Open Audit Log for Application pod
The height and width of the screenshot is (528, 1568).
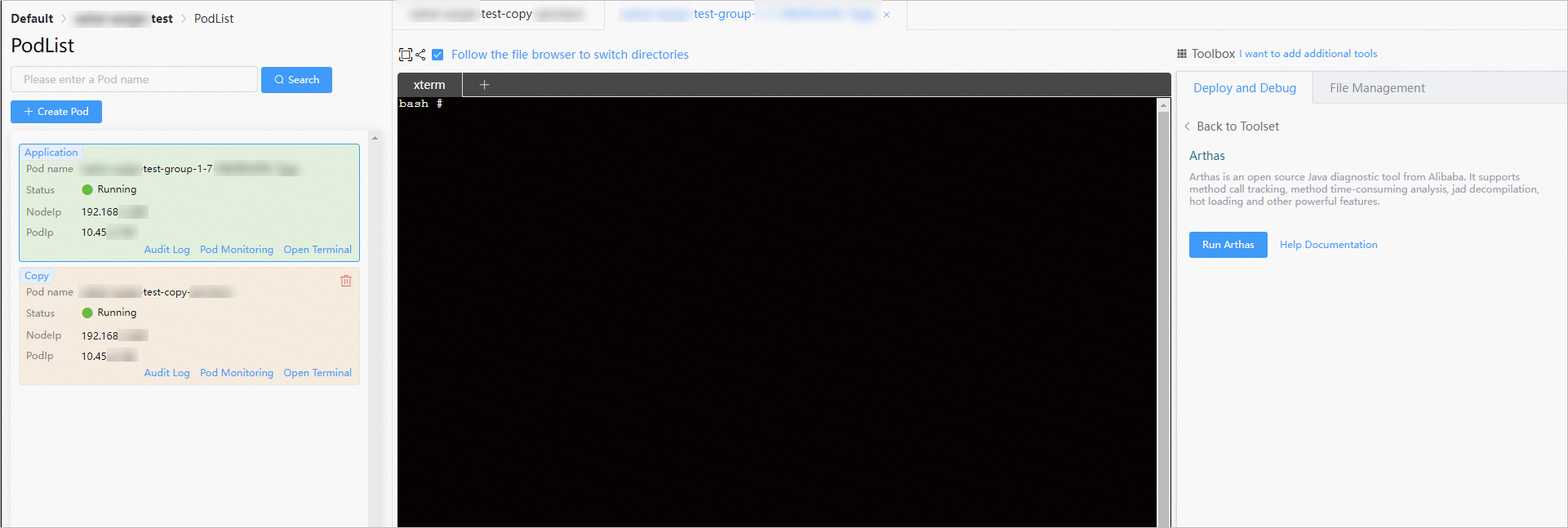pos(167,250)
